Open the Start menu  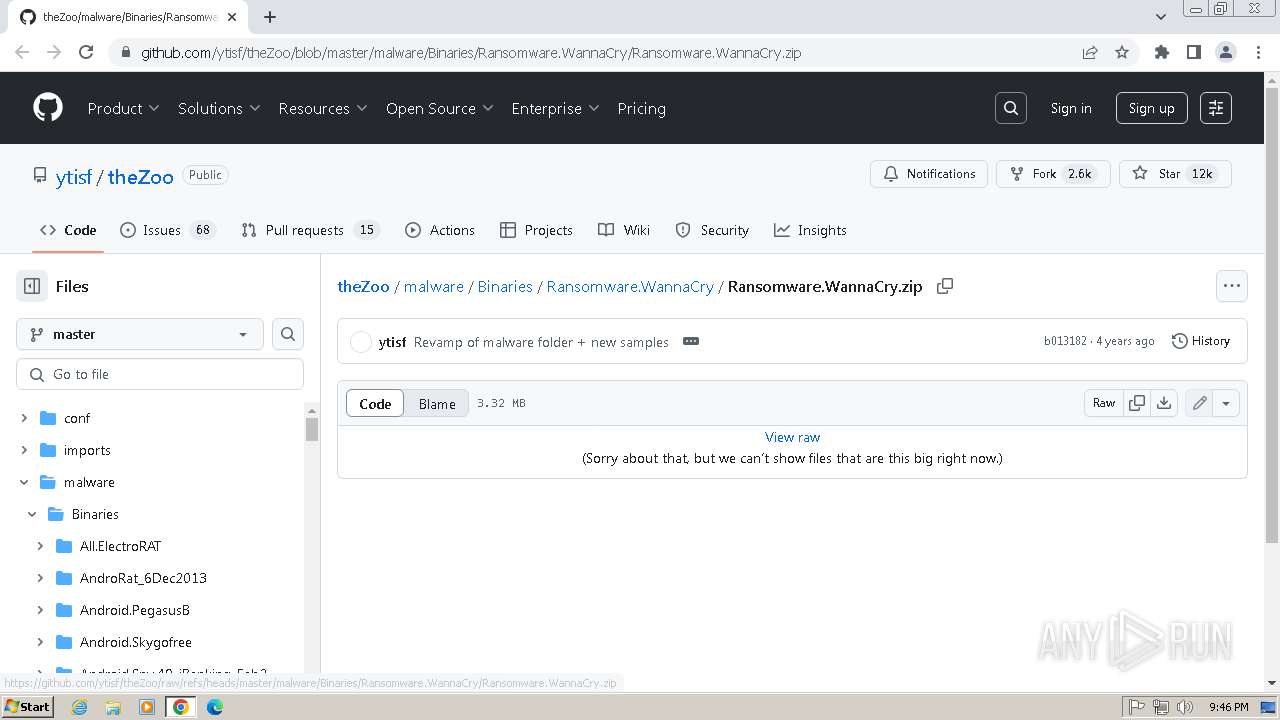tap(27, 707)
